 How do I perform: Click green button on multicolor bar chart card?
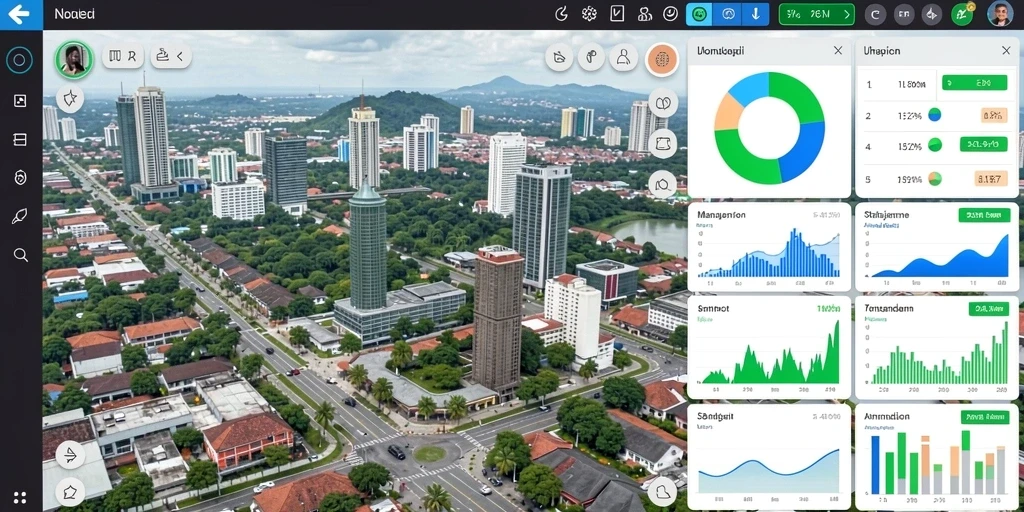coord(985,417)
